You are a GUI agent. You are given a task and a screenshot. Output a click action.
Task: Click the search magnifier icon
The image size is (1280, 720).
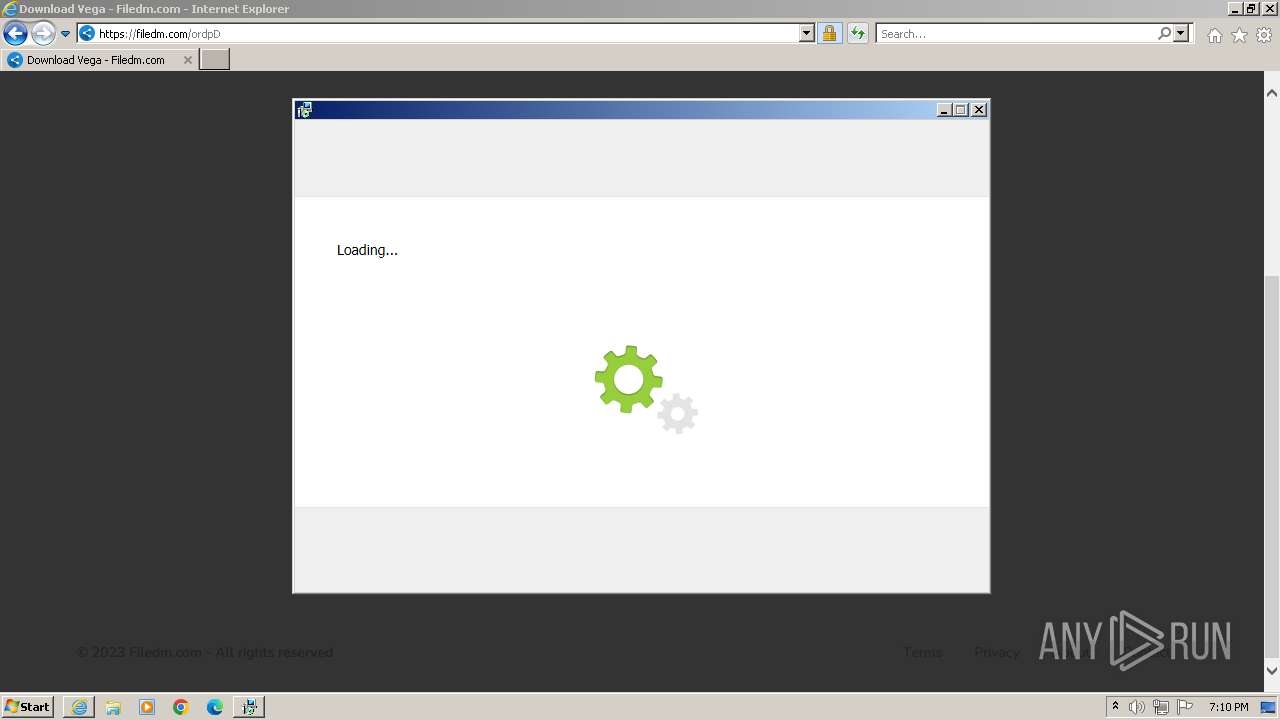tap(1164, 34)
